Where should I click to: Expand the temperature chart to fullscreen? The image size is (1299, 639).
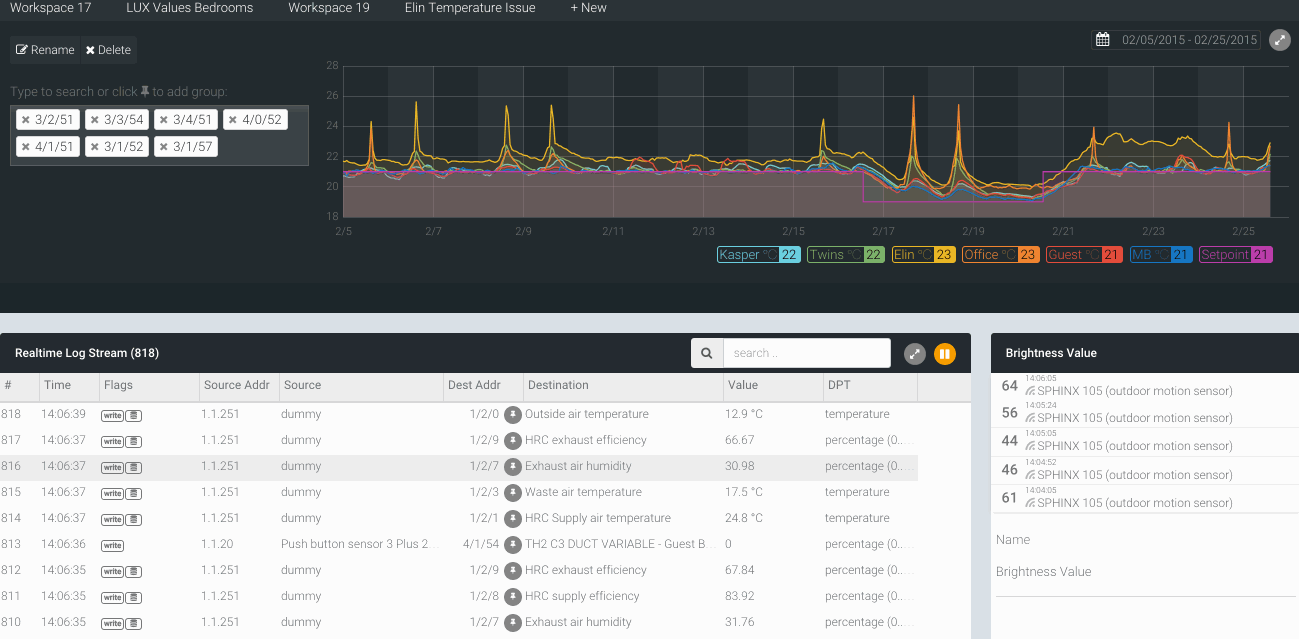tap(1279, 40)
